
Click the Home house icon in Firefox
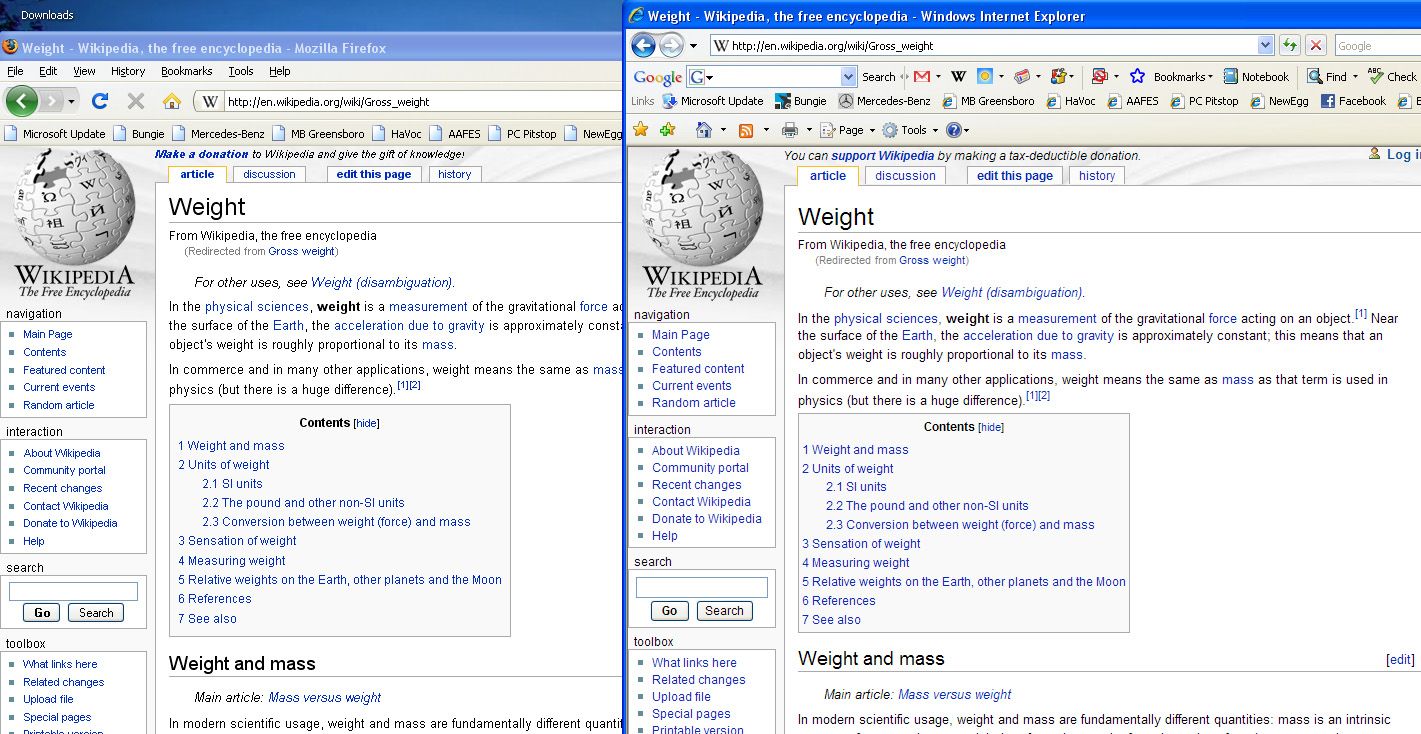pos(172,101)
